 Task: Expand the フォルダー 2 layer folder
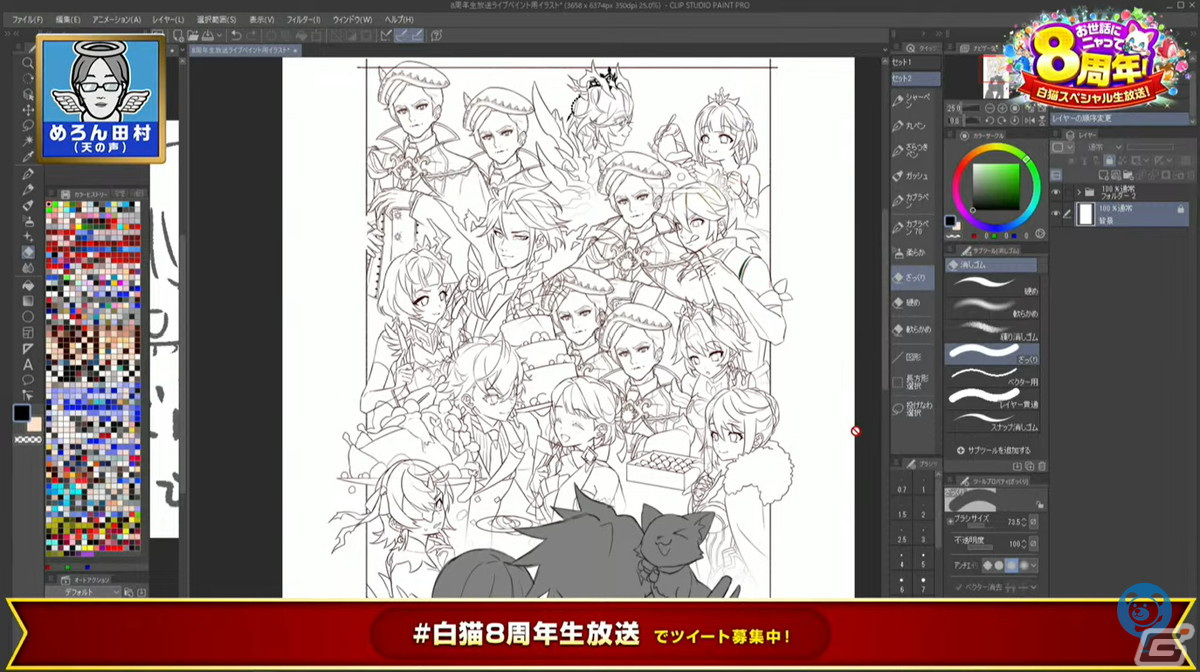(1079, 192)
